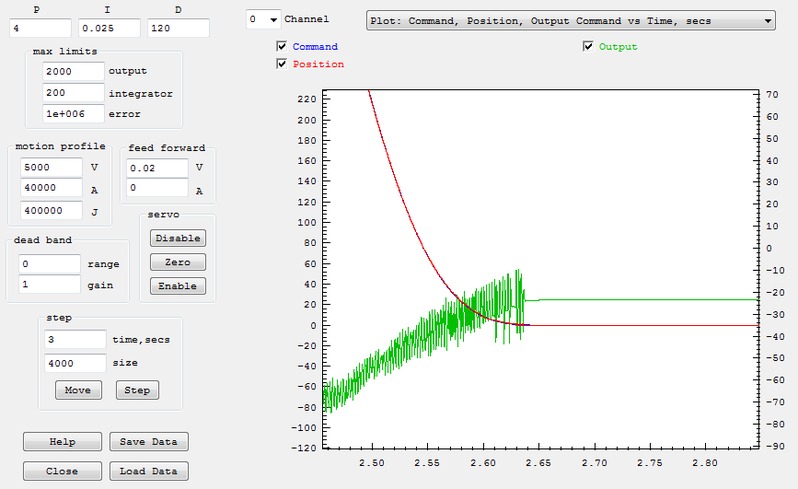Screen dimensions: 798x489
Task: Close the tuning screen
Action: 62,471
